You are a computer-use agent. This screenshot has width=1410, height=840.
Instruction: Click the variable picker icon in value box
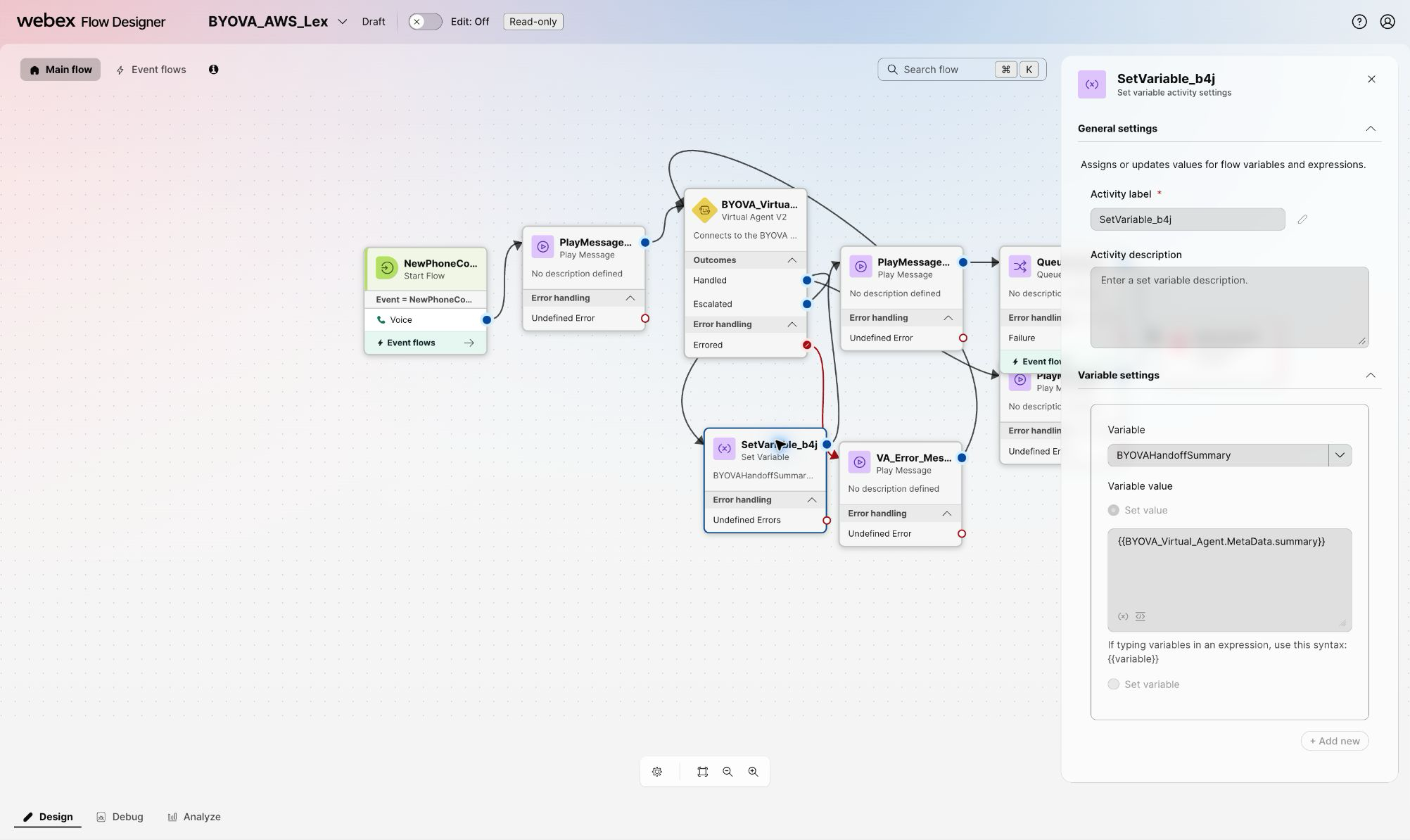[x=1123, y=617]
